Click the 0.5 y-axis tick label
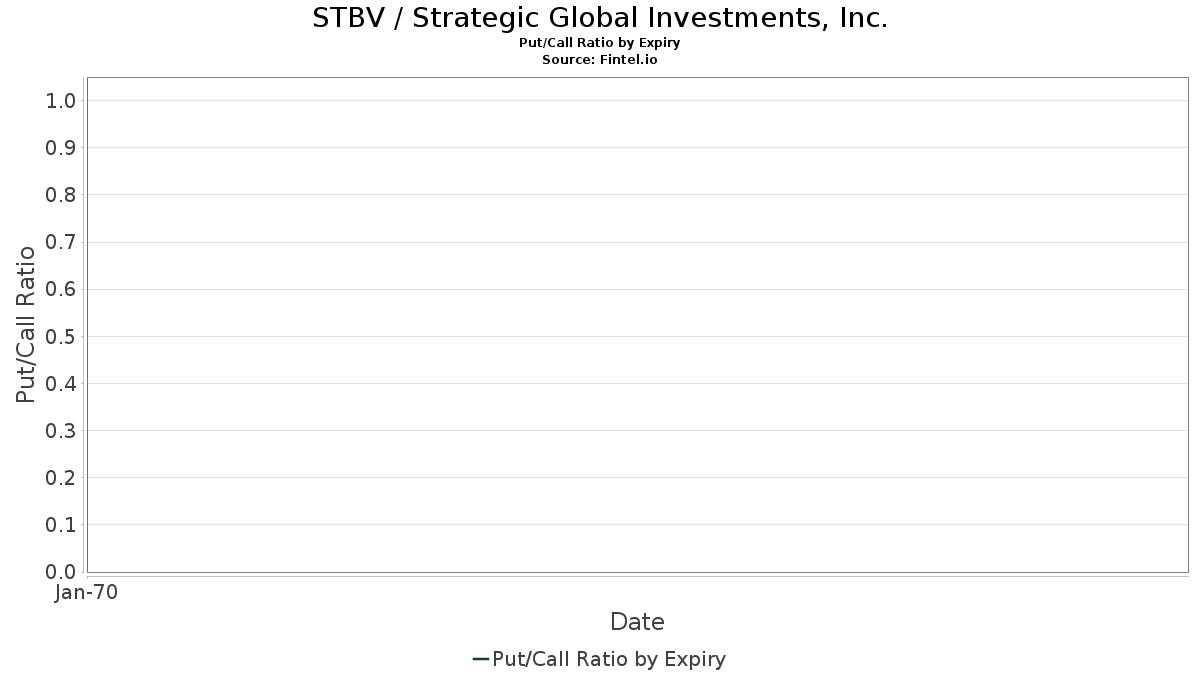This screenshot has width=1200, height=675. (61, 336)
